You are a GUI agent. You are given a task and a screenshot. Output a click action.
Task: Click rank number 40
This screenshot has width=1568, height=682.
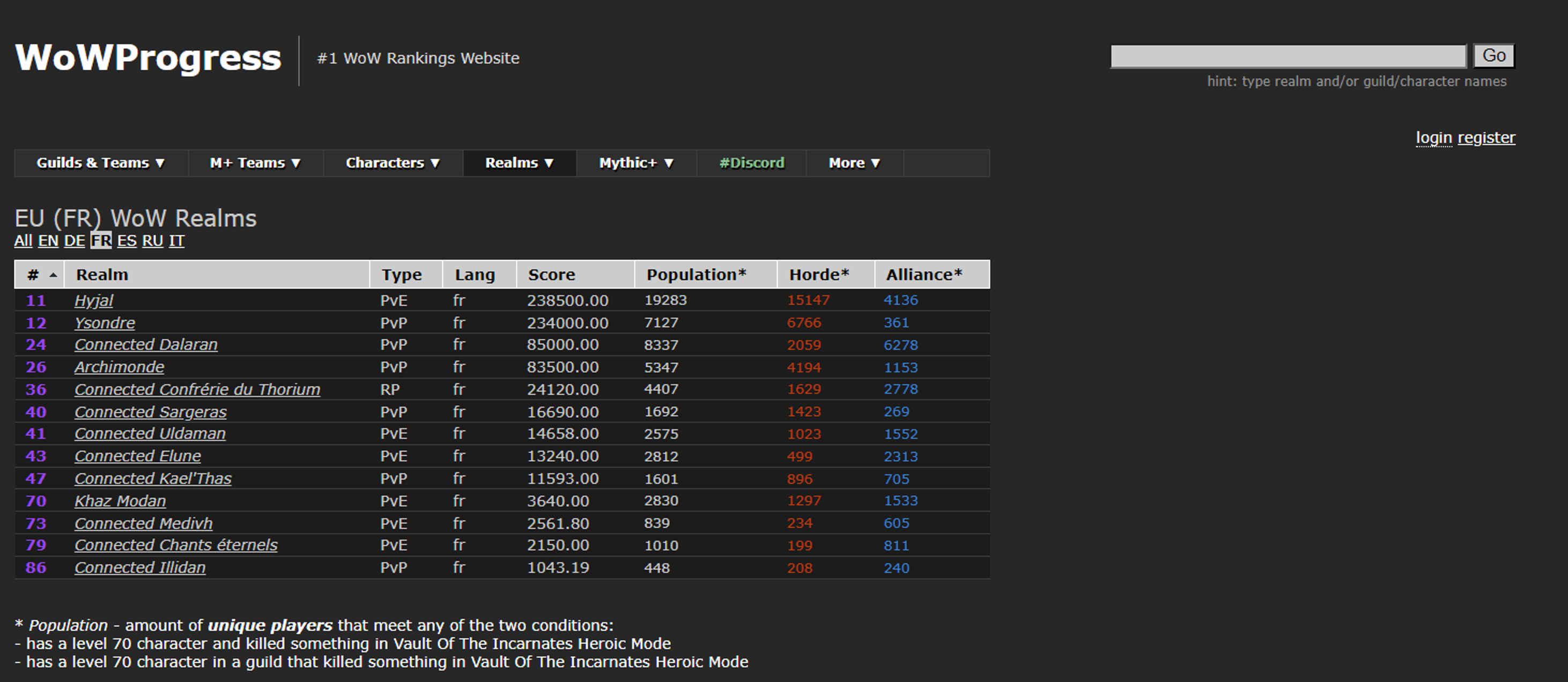pos(36,412)
